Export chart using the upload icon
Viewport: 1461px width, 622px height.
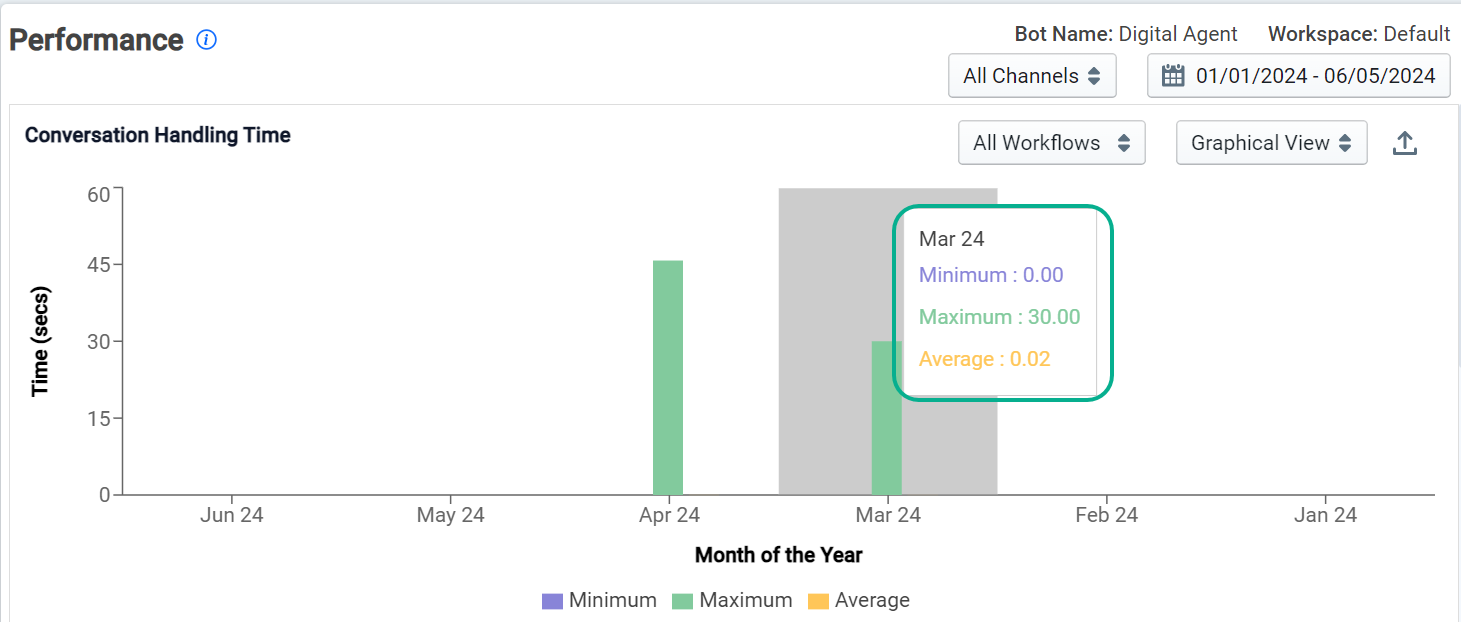[1405, 143]
